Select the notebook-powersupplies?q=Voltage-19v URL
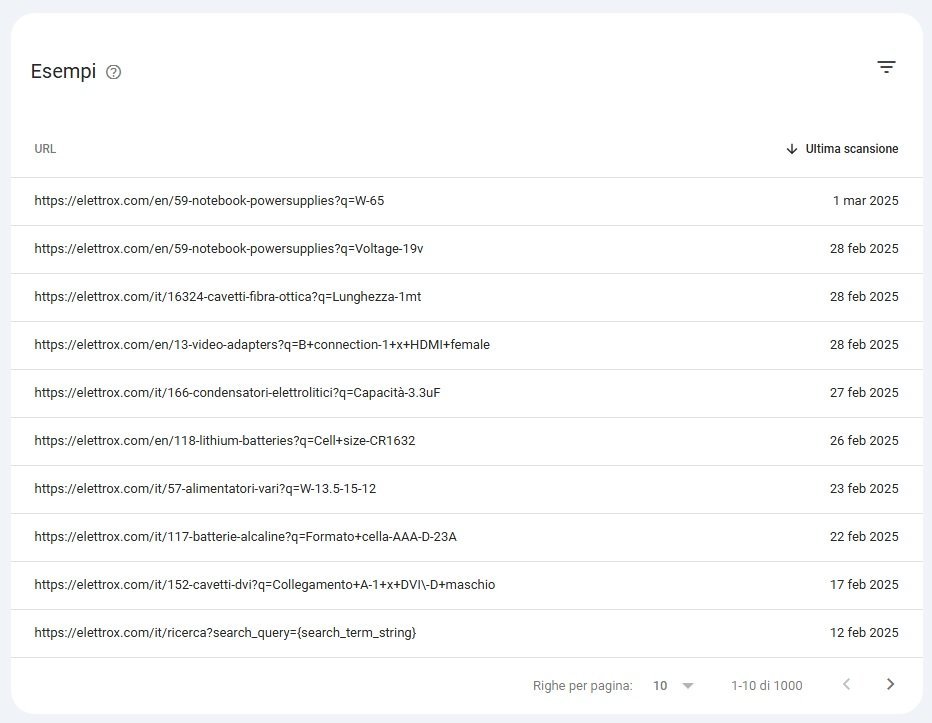 click(229, 249)
